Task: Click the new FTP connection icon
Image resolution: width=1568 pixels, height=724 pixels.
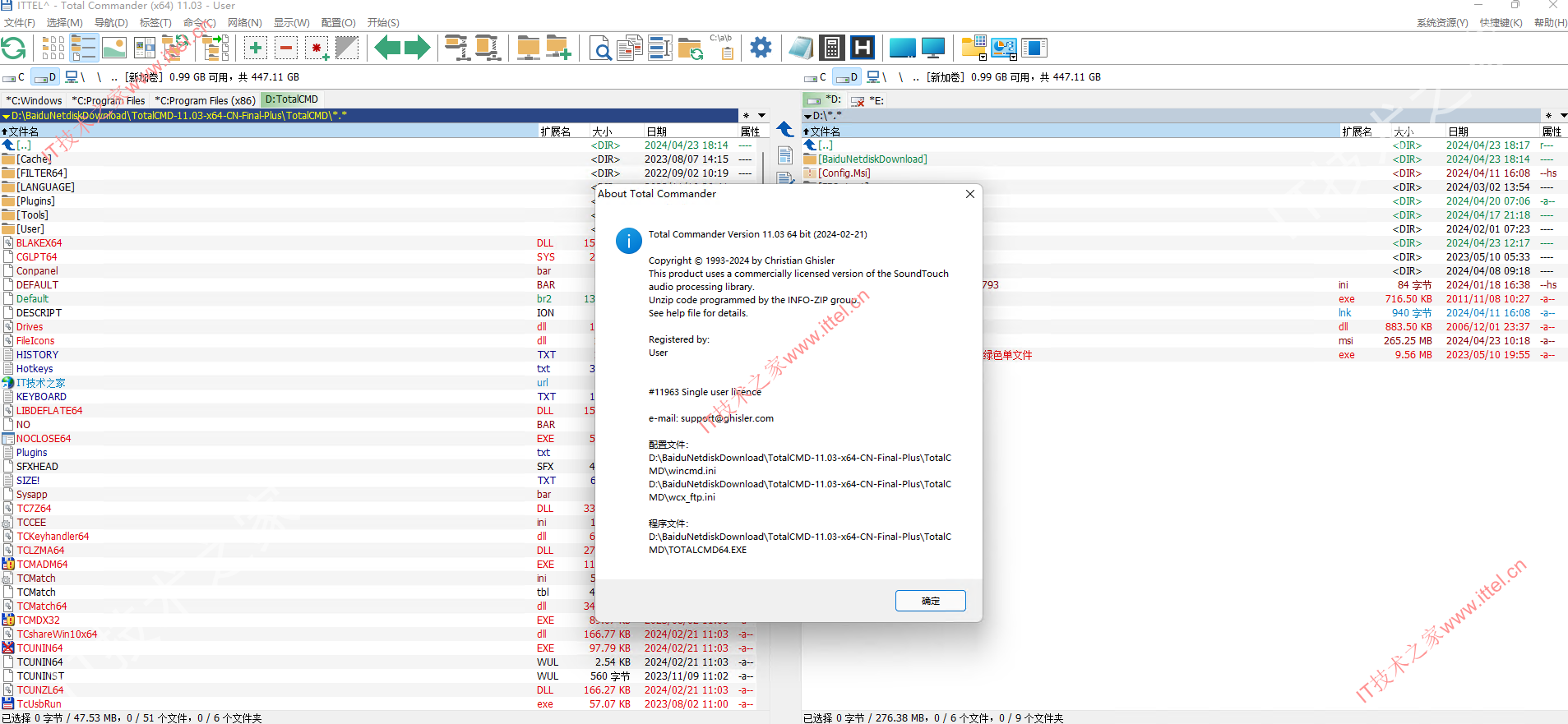Action: 558,48
